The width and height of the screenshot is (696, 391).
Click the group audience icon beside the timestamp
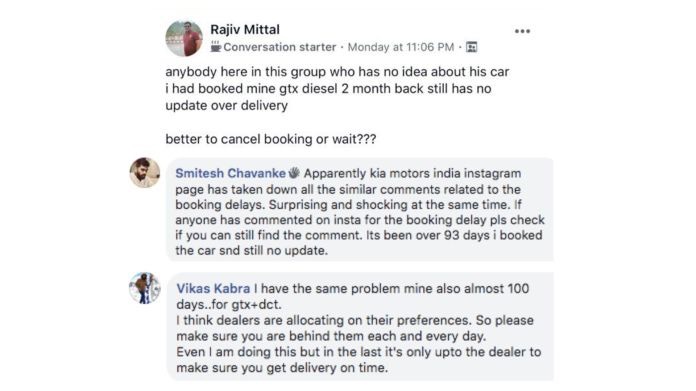click(x=471, y=47)
